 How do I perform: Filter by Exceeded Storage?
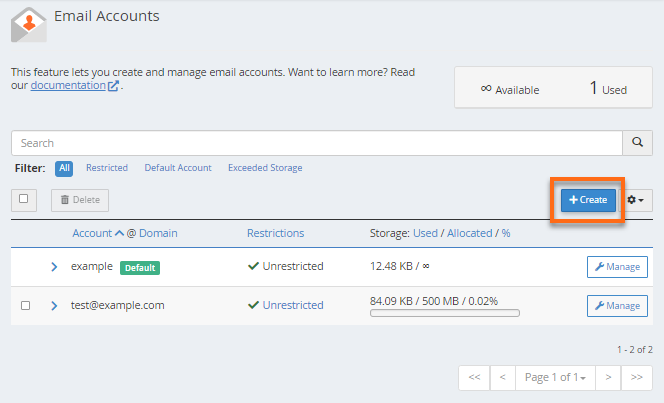tap(265, 168)
